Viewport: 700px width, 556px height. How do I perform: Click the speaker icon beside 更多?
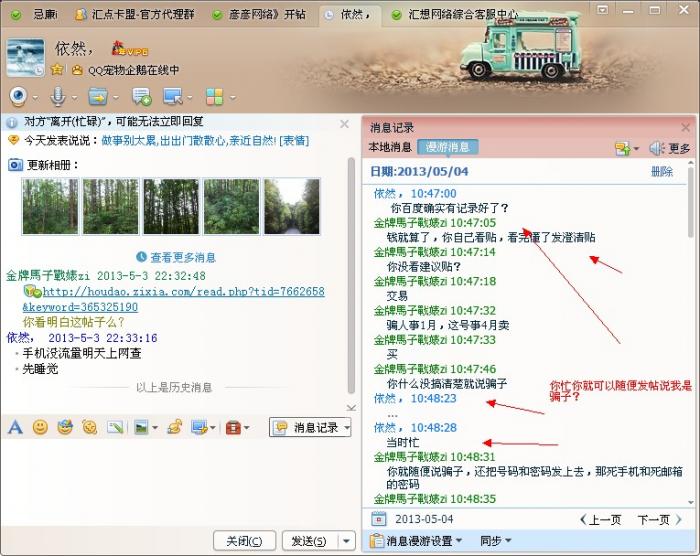657,148
